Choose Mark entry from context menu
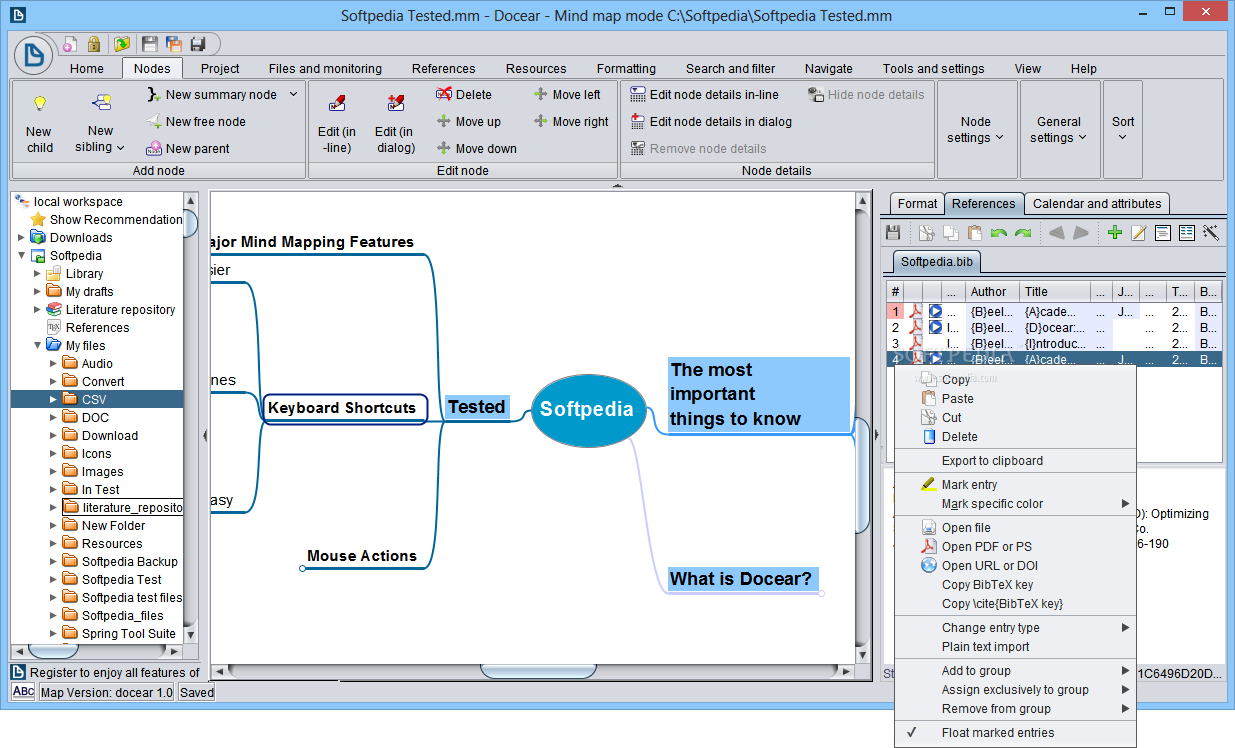Viewport: 1235px width, 748px height. (1015, 485)
